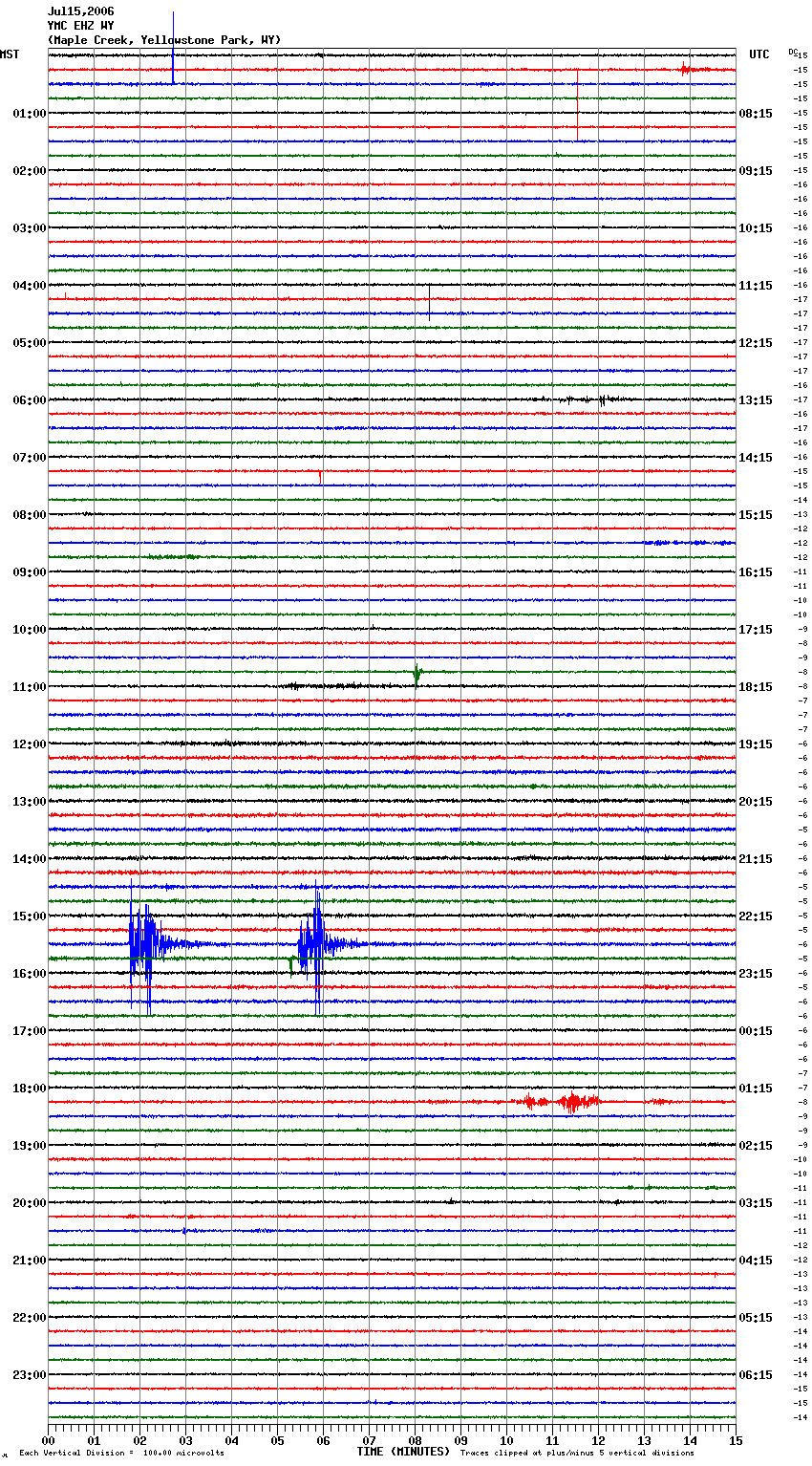Select the 22:15 UTC time label
Viewport: 812px width, 1466px height.
(756, 916)
